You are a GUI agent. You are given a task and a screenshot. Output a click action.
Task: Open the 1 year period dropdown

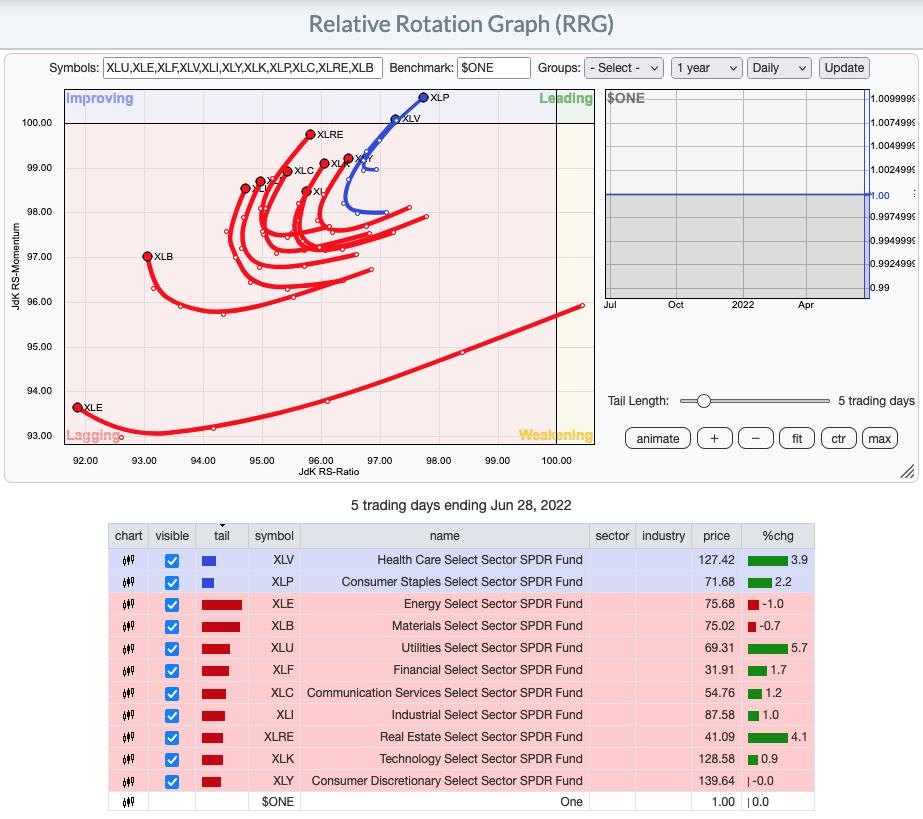(x=706, y=68)
